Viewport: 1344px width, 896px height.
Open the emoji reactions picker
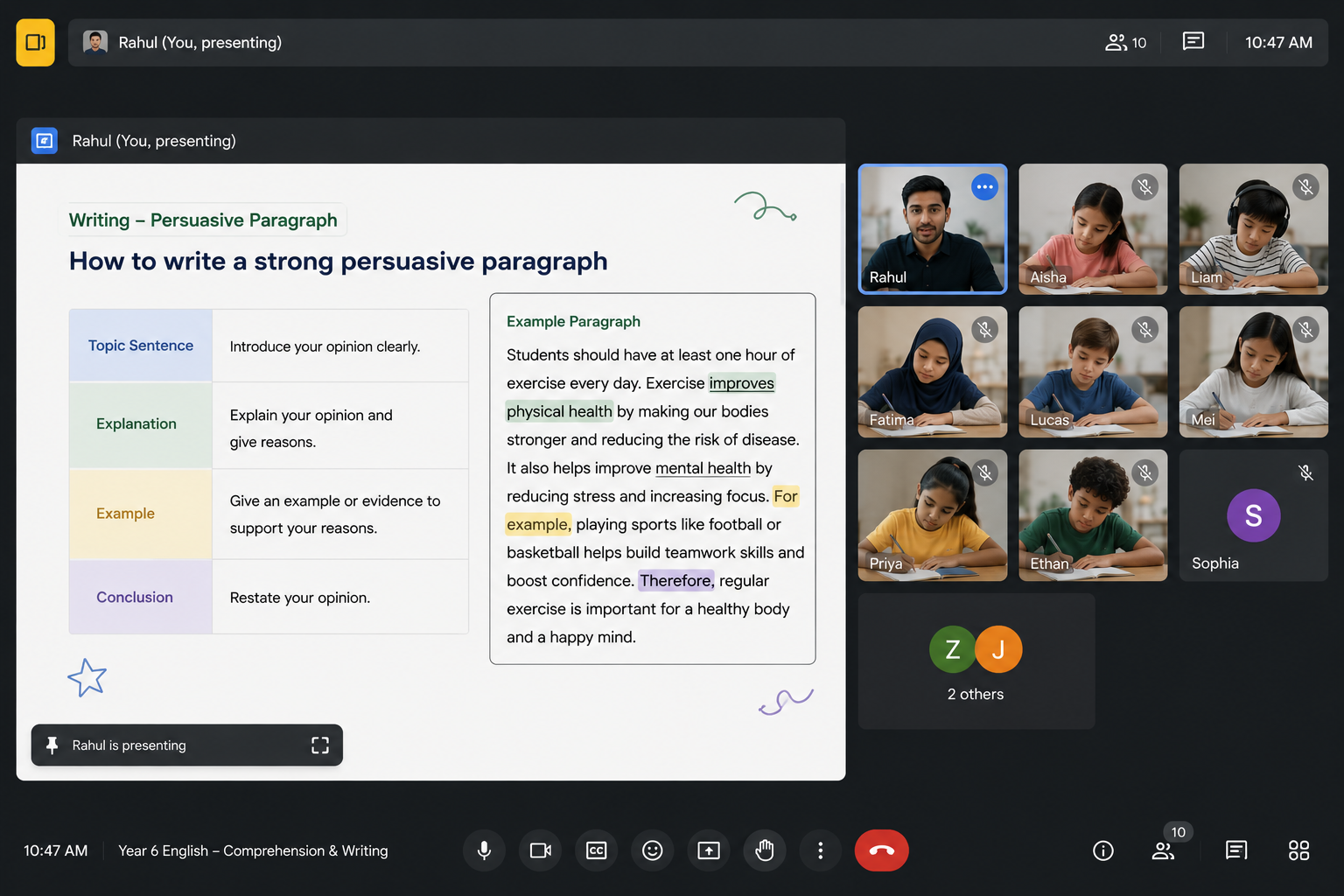(x=653, y=850)
